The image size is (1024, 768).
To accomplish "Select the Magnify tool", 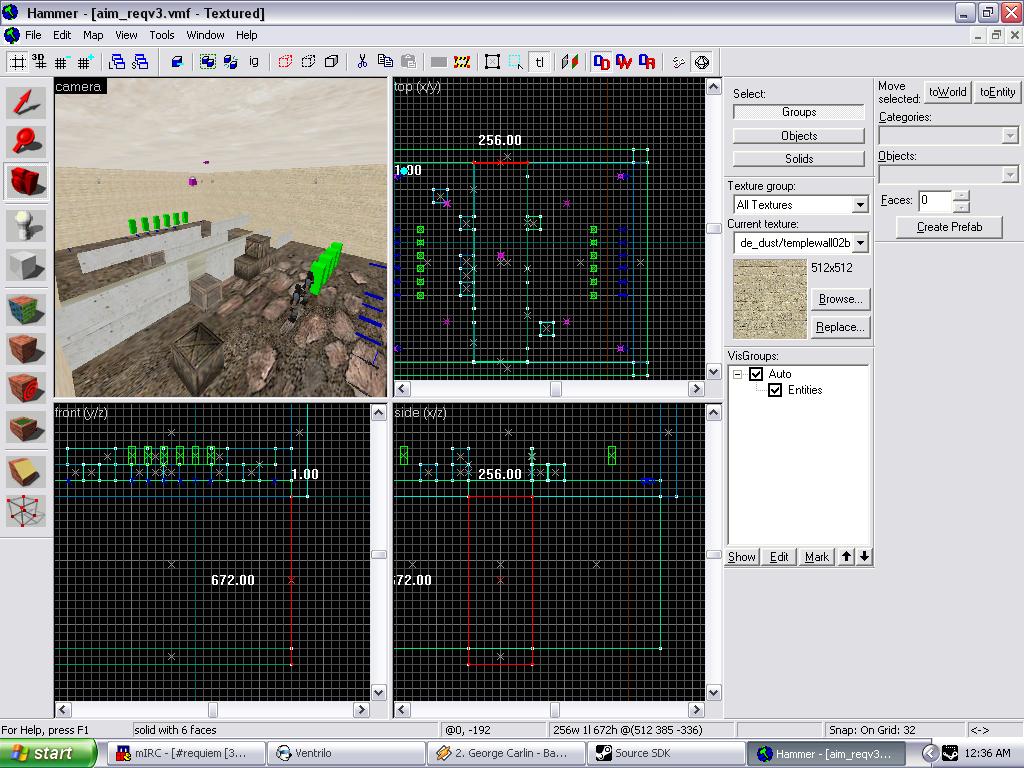I will pyautogui.click(x=27, y=142).
